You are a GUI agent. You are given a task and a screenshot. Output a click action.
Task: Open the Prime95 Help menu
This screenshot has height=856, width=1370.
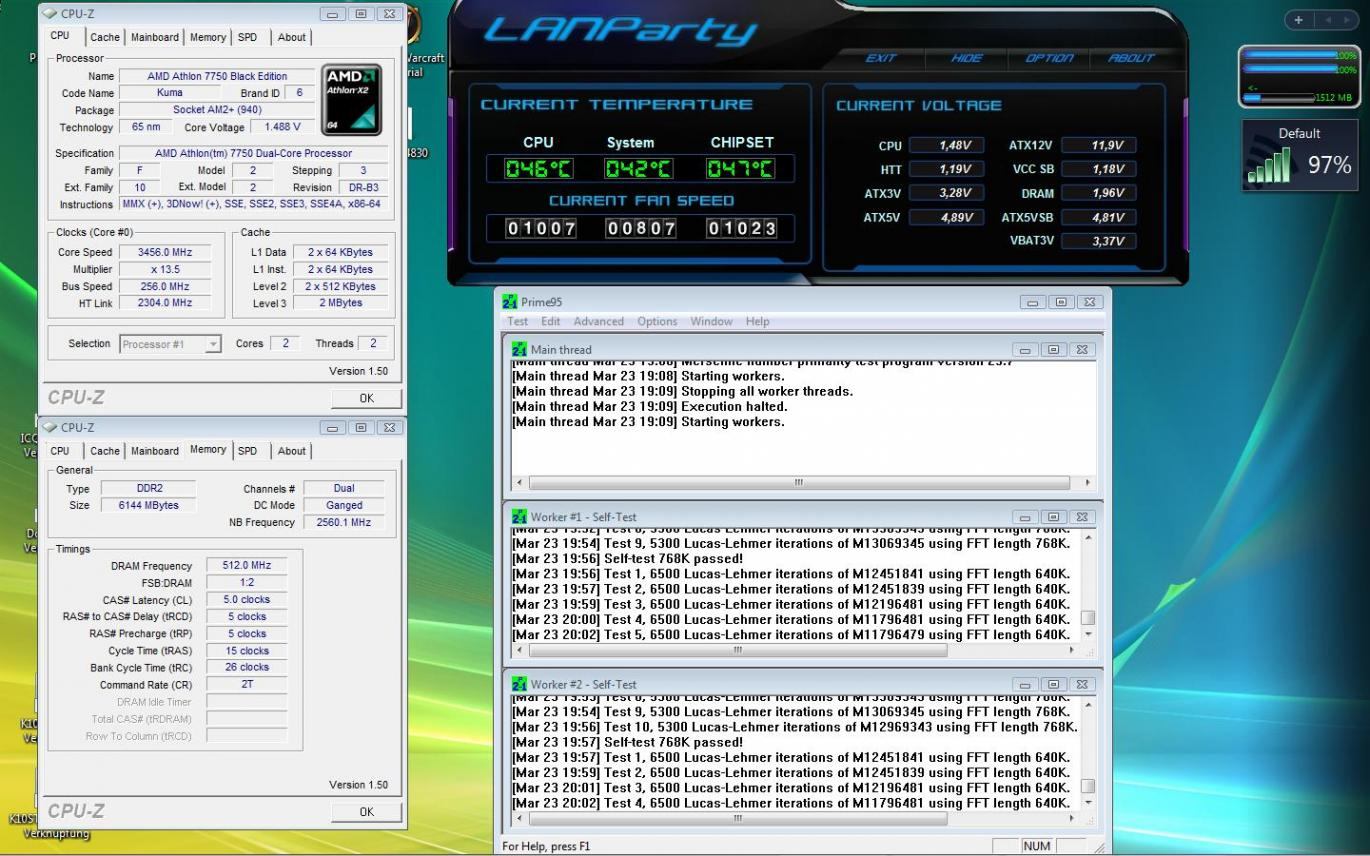(x=758, y=321)
